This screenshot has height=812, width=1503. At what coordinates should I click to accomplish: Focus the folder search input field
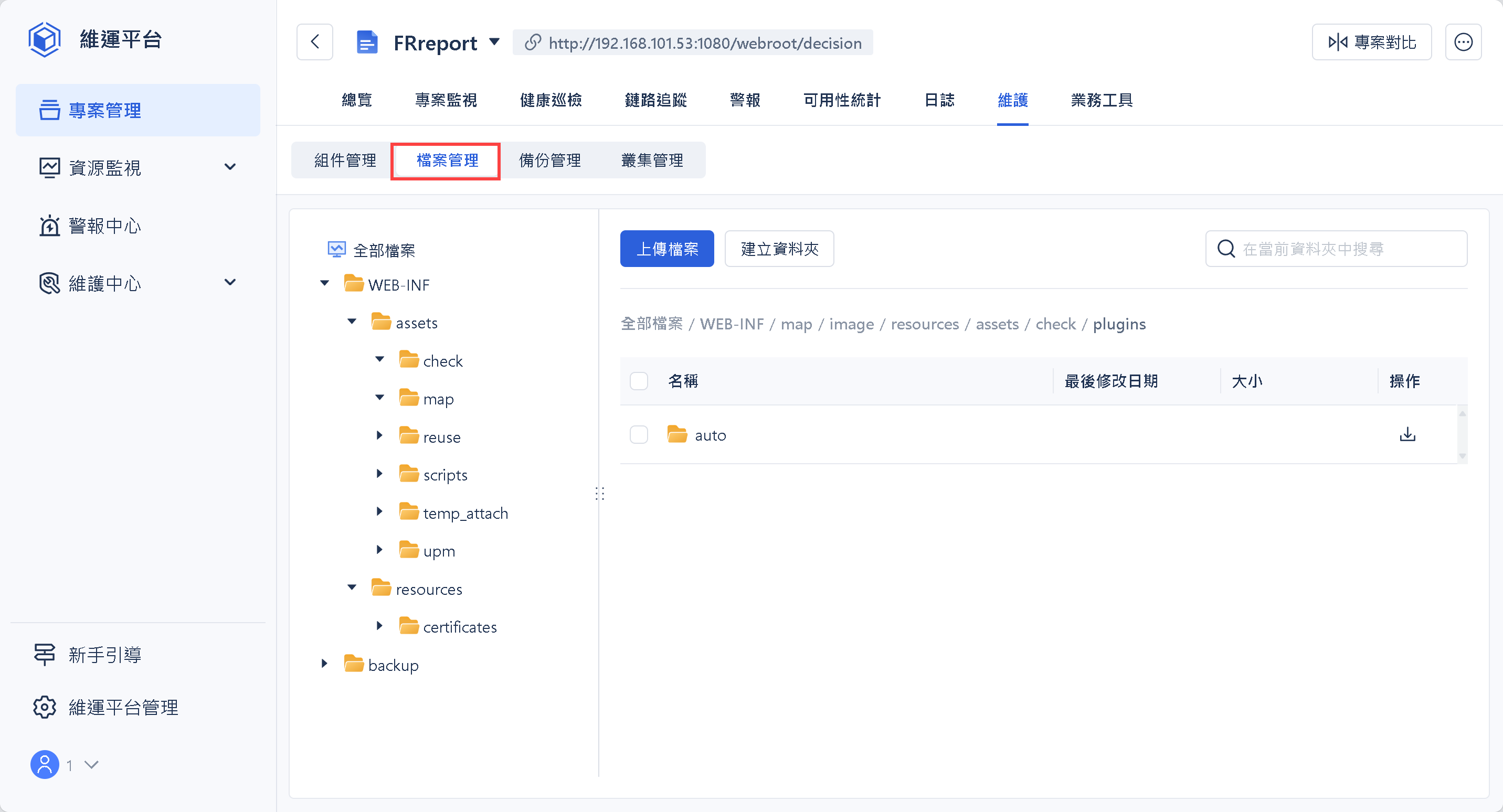1348,249
